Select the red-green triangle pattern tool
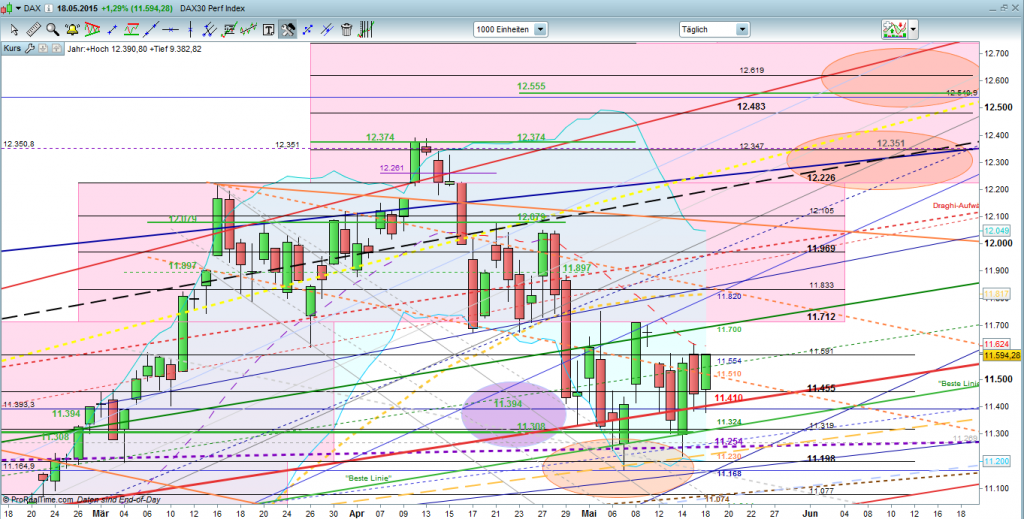 click(92, 29)
